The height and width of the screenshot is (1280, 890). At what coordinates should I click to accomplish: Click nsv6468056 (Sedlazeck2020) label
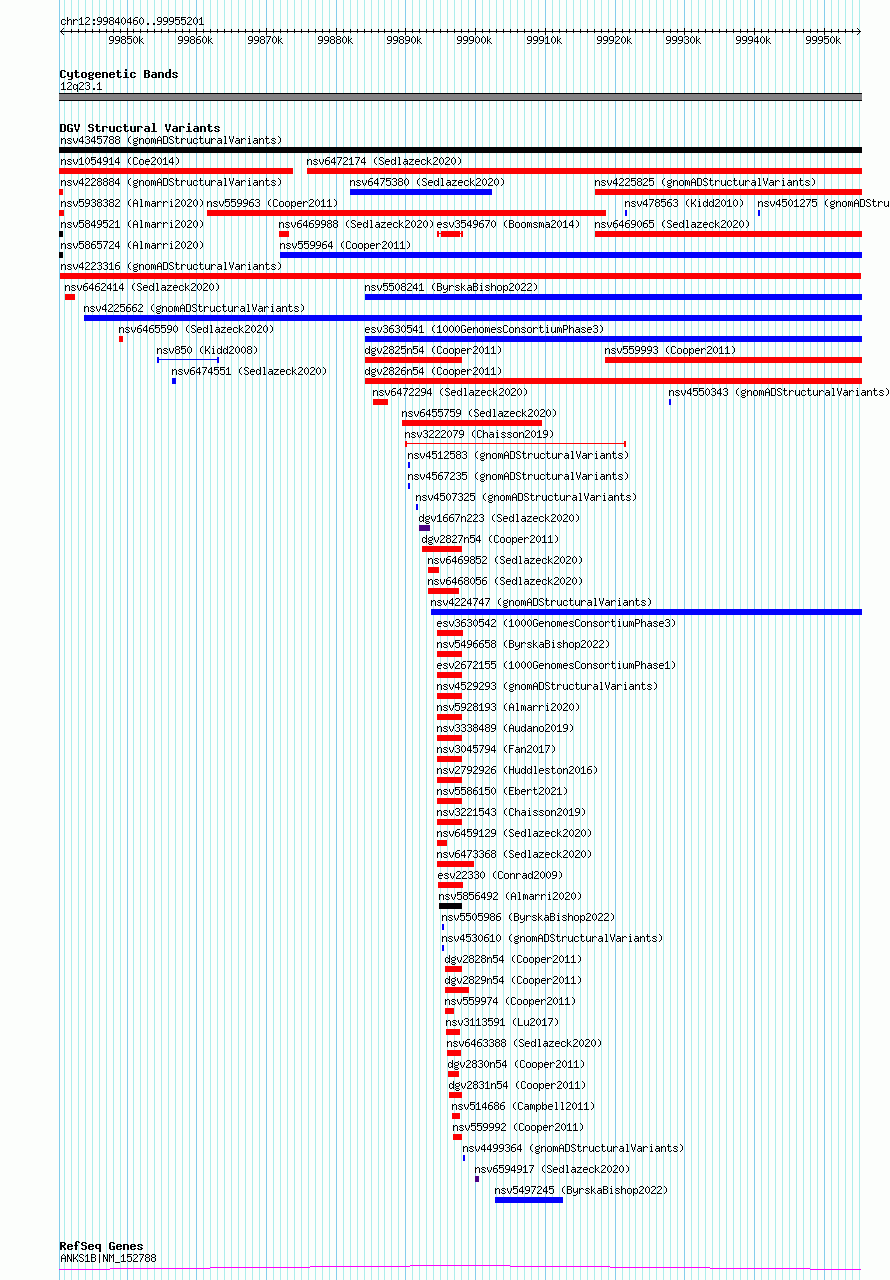505,581
